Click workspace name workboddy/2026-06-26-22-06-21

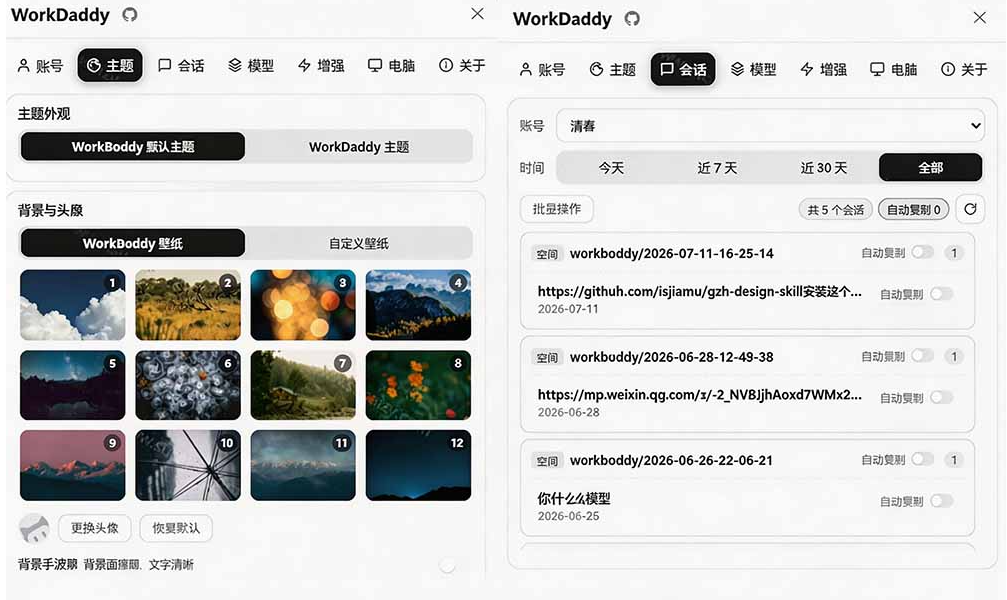[671, 460]
